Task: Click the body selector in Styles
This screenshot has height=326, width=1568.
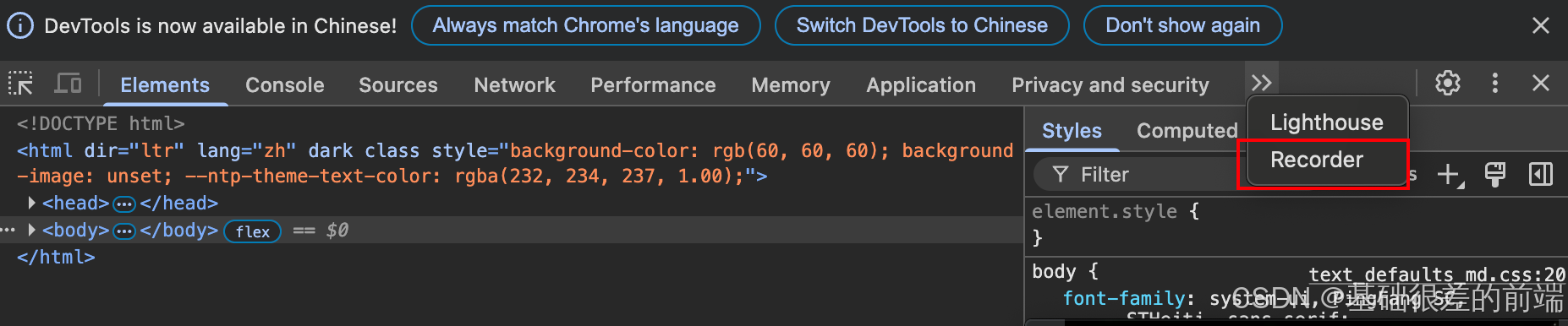Action: tap(1053, 272)
